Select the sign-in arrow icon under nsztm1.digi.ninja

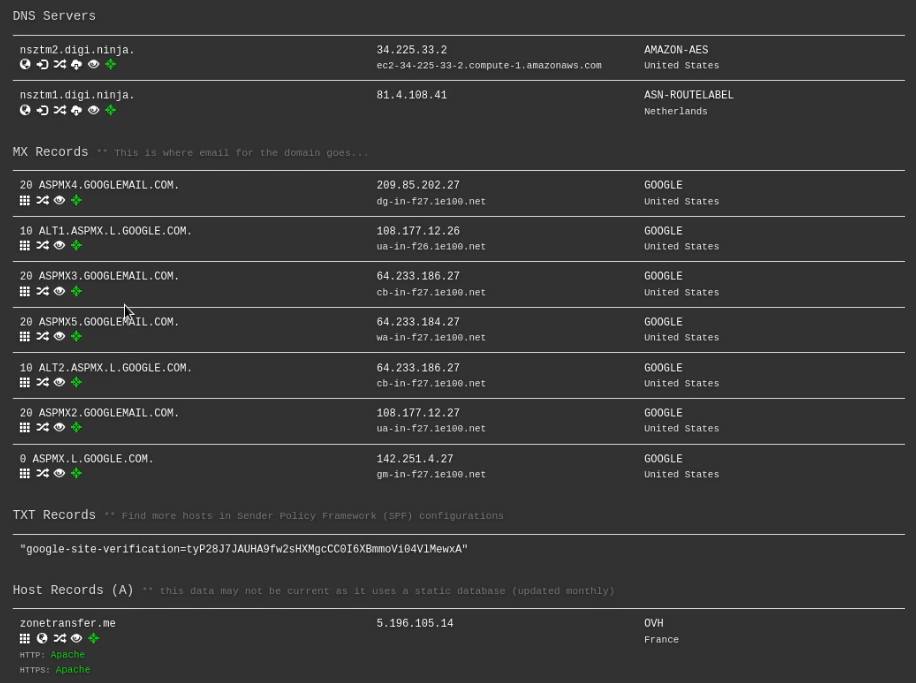click(x=41, y=110)
